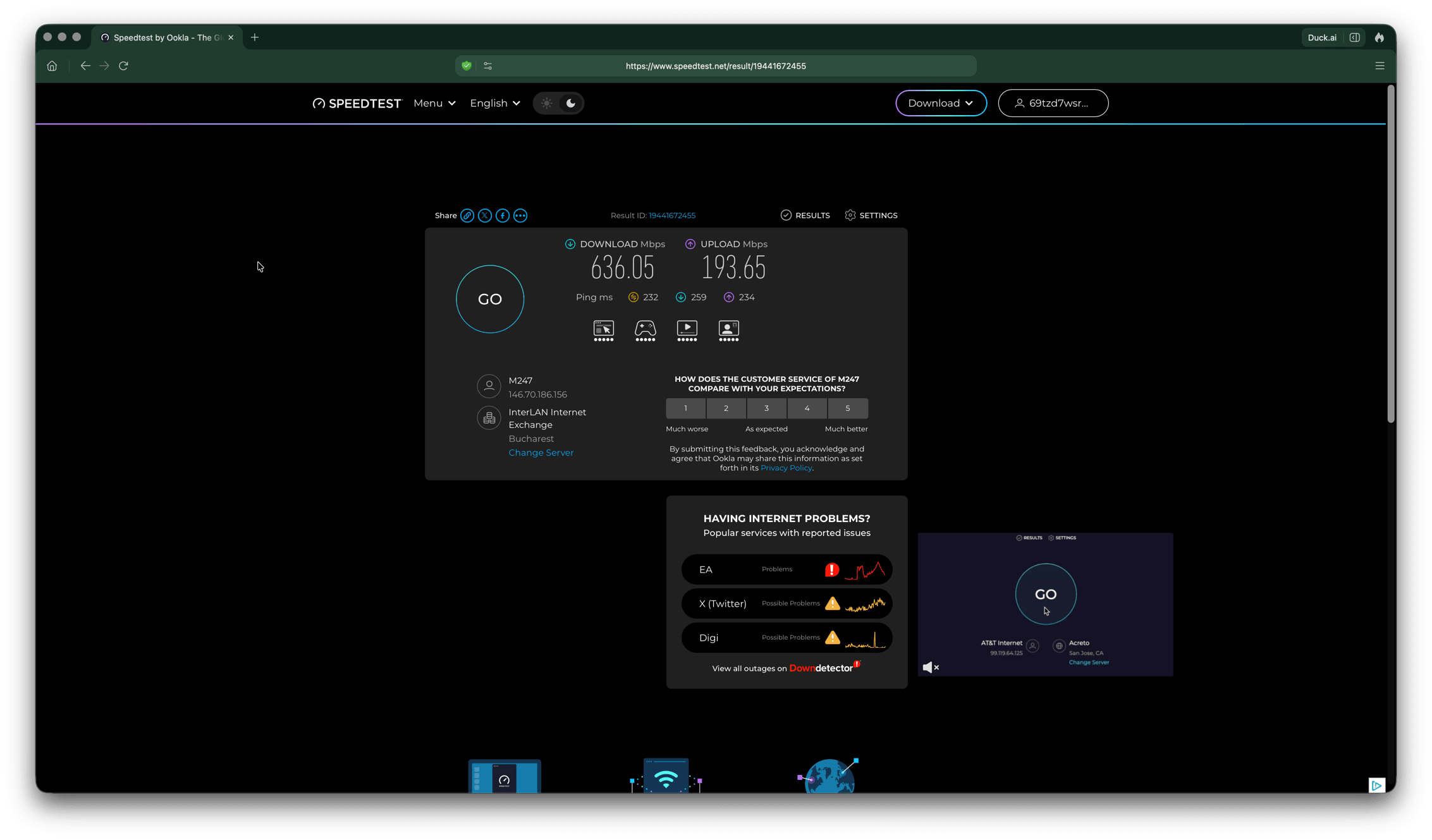
Task: Open the Digi possible problems row
Action: [x=786, y=638]
